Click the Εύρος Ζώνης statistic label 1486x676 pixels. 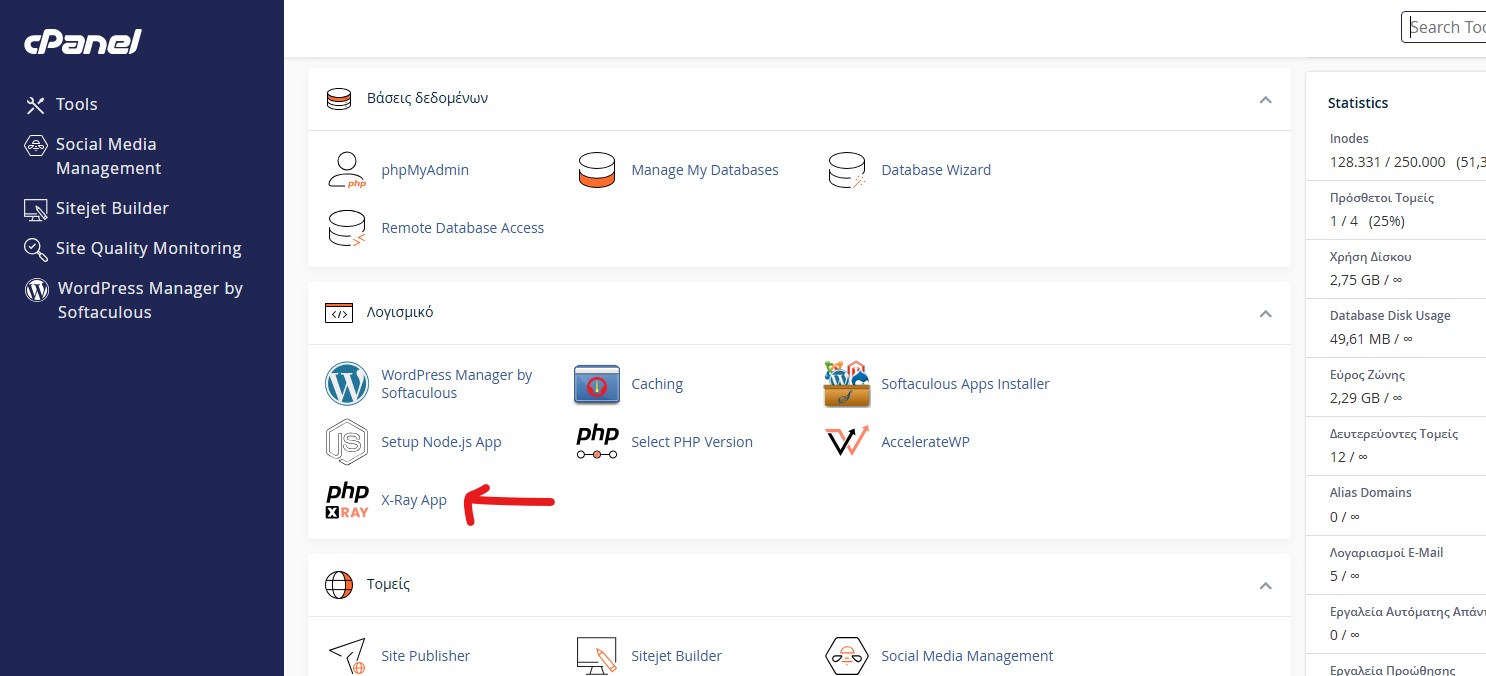(1368, 375)
